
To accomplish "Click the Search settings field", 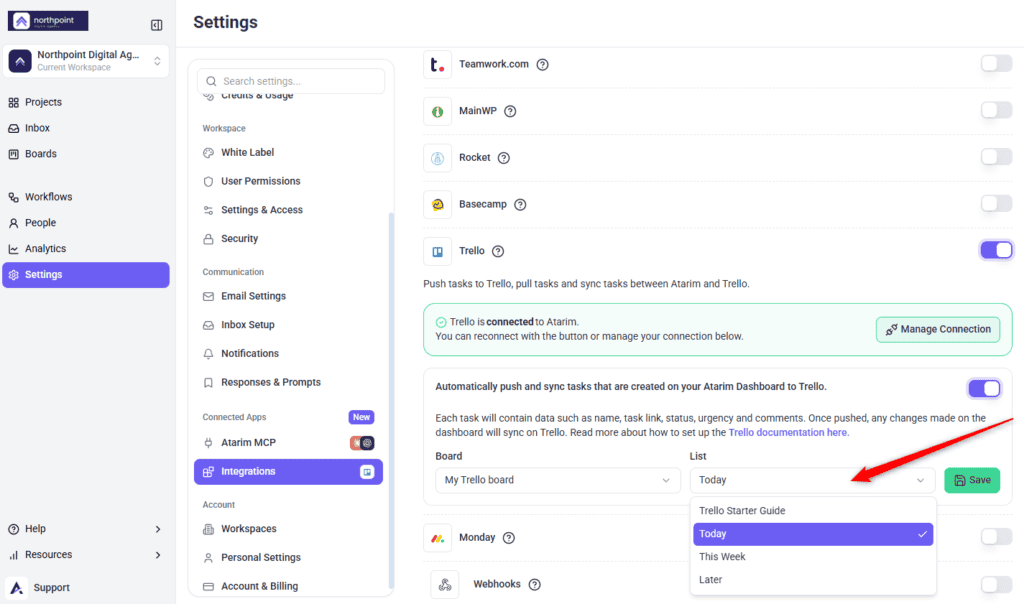I will coord(291,82).
